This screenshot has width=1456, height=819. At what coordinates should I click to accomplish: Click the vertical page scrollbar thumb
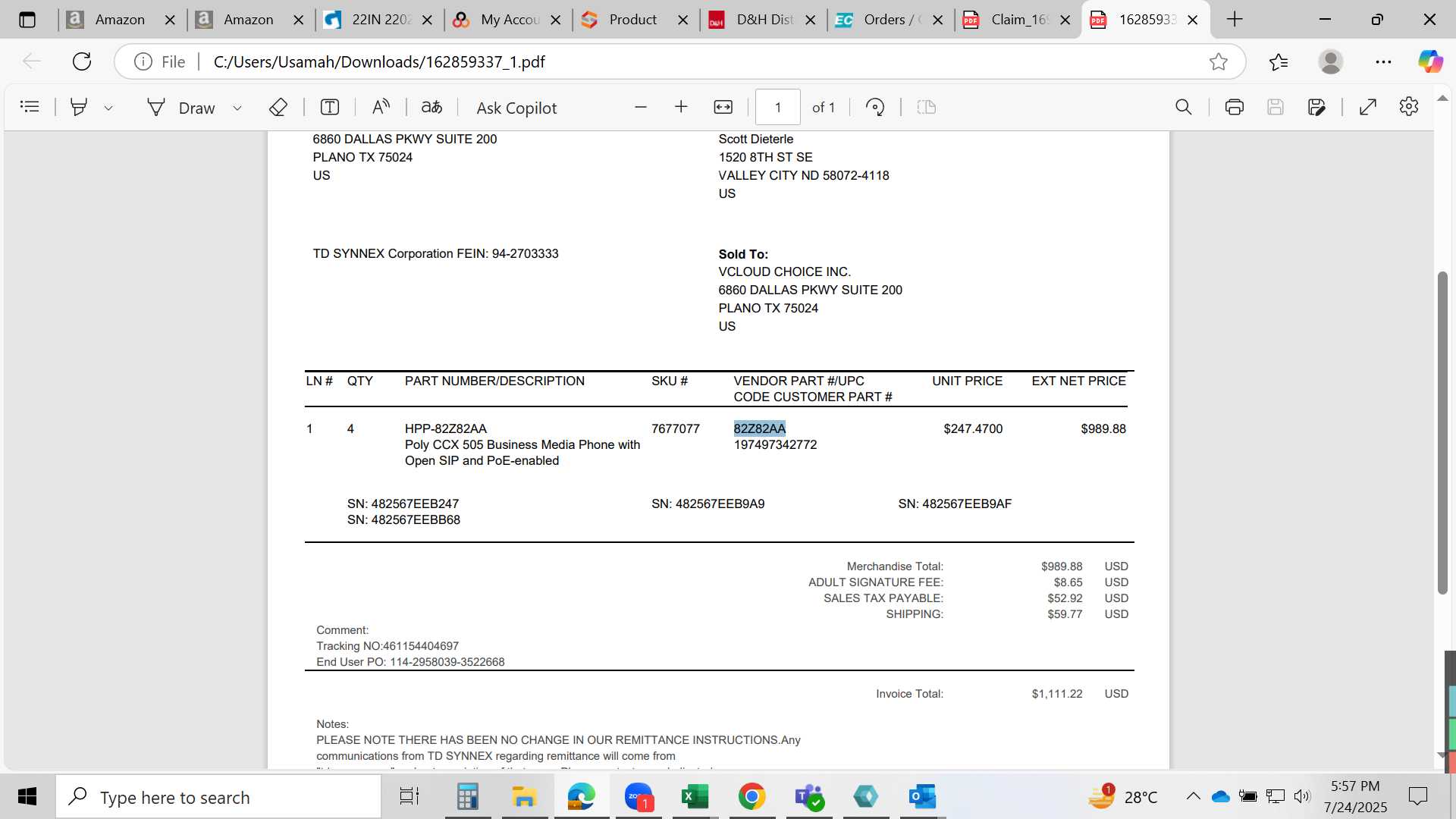click(x=1442, y=432)
